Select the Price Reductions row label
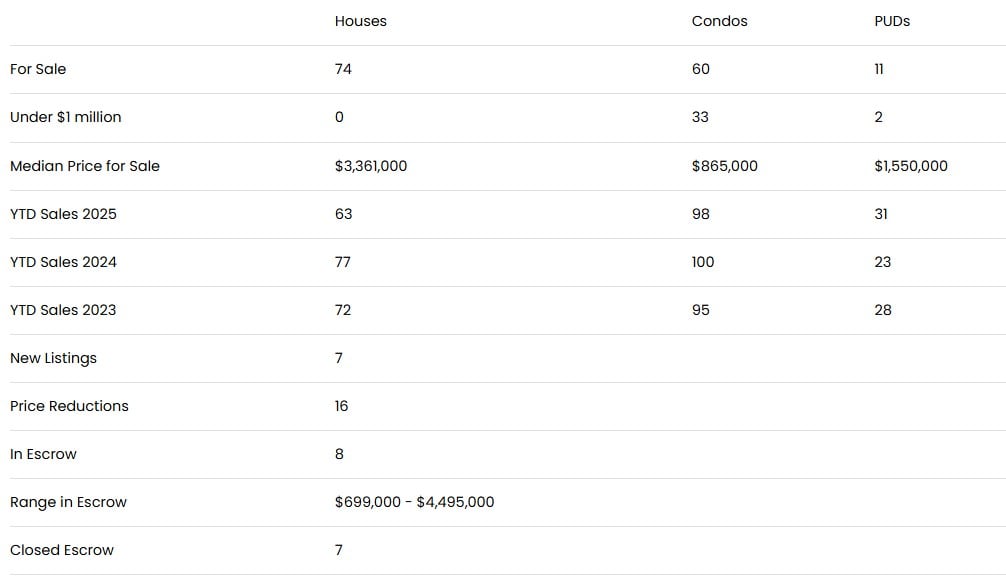 click(69, 406)
